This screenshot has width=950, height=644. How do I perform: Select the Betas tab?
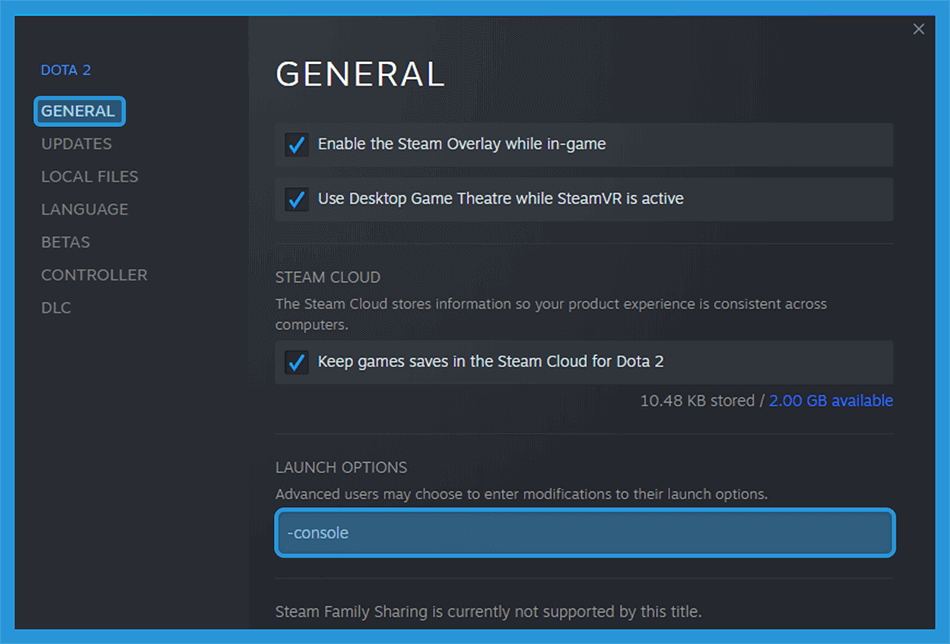click(x=65, y=242)
